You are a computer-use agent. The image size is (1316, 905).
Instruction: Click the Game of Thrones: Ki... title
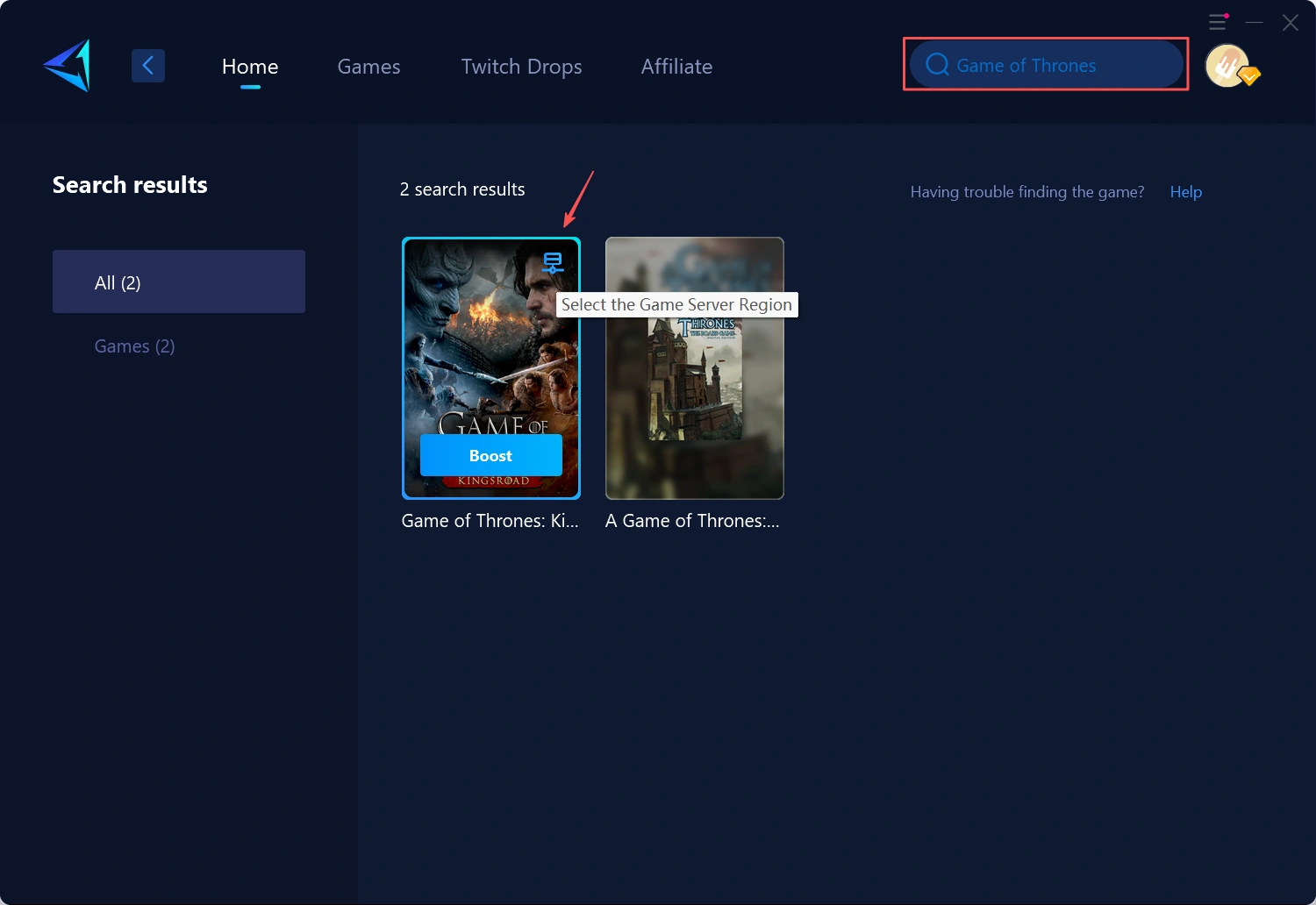(x=490, y=521)
